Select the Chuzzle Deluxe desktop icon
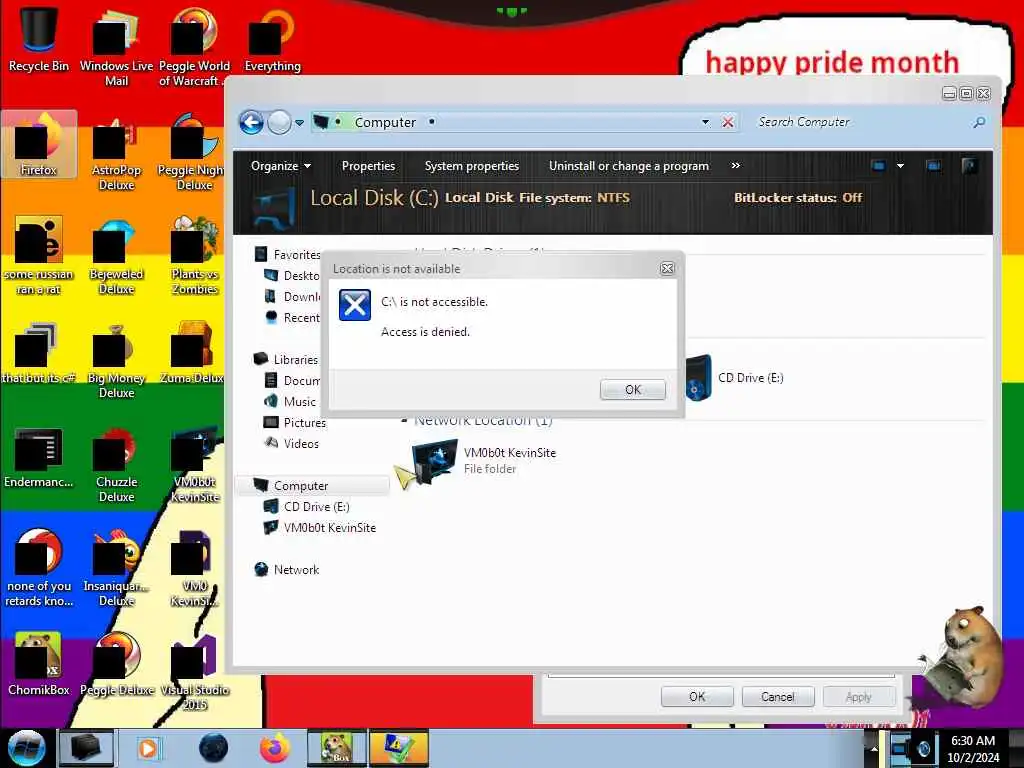 pos(116,464)
